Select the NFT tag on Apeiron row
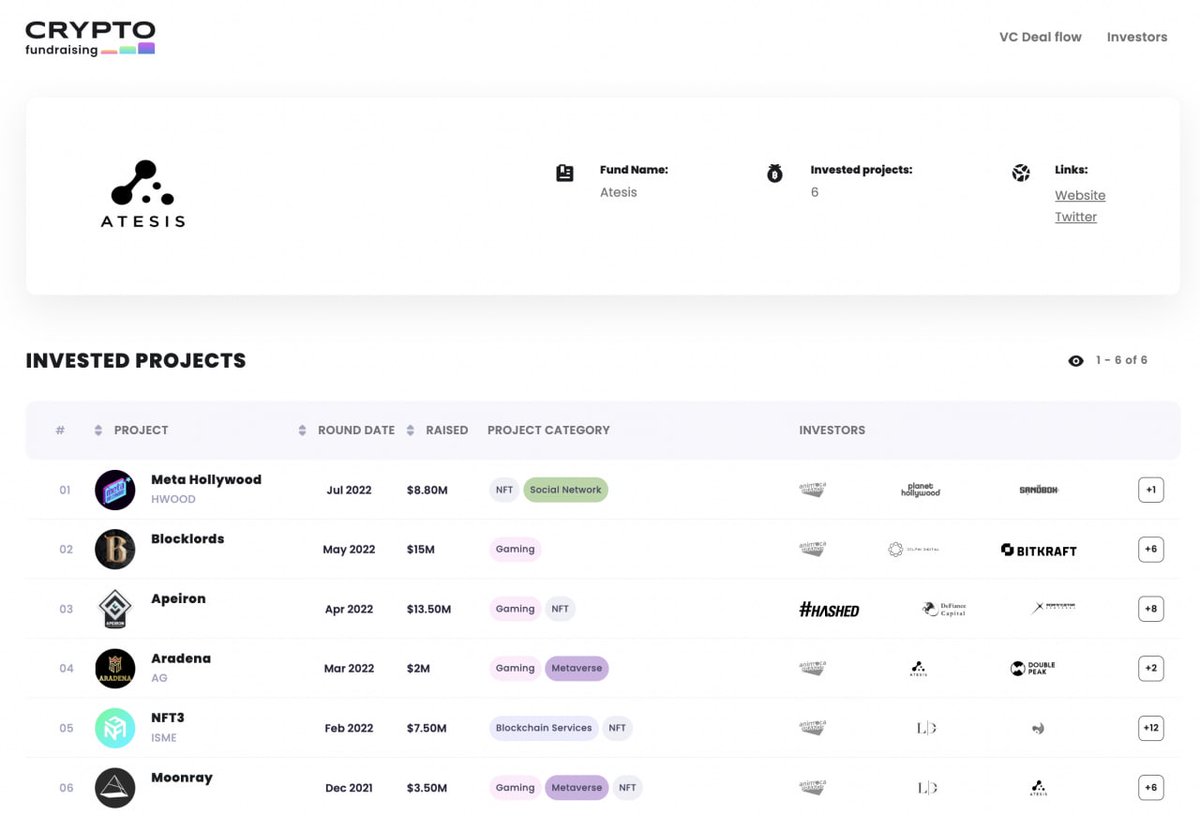1200x816 pixels. tap(560, 609)
